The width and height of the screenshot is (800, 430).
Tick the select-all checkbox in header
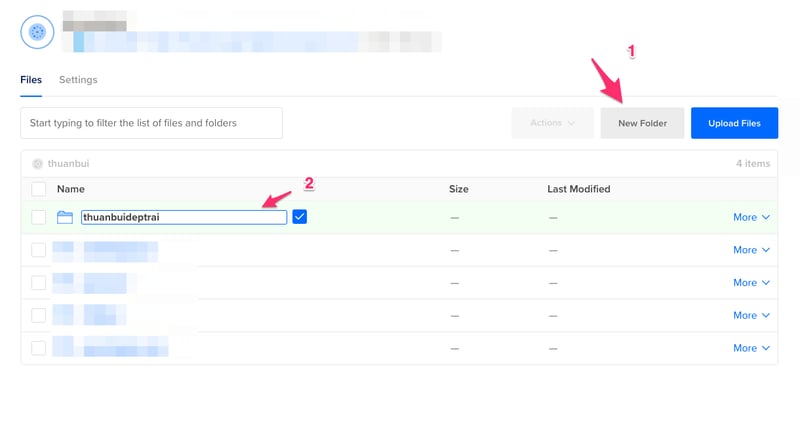pyautogui.click(x=38, y=189)
